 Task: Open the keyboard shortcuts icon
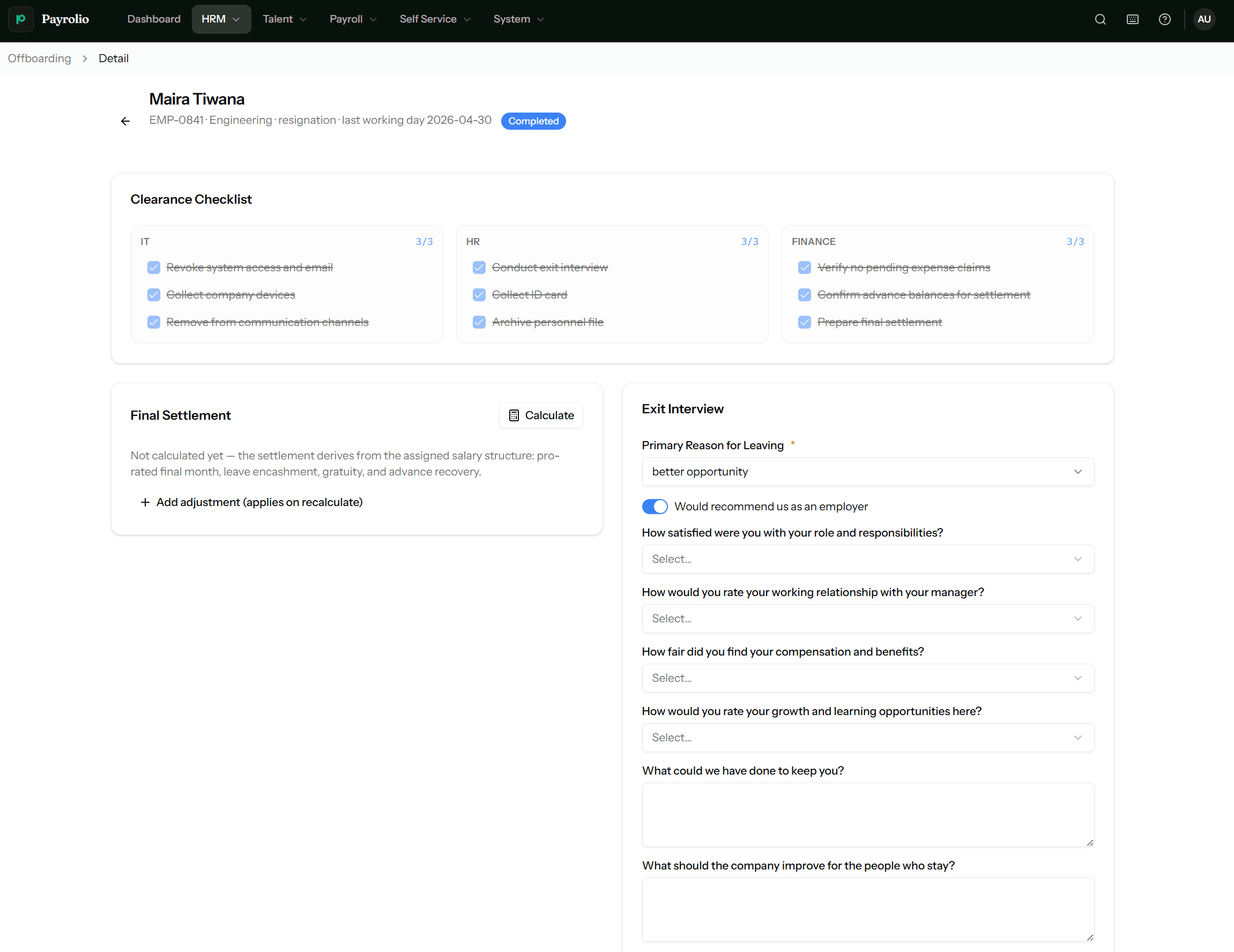(x=1132, y=19)
